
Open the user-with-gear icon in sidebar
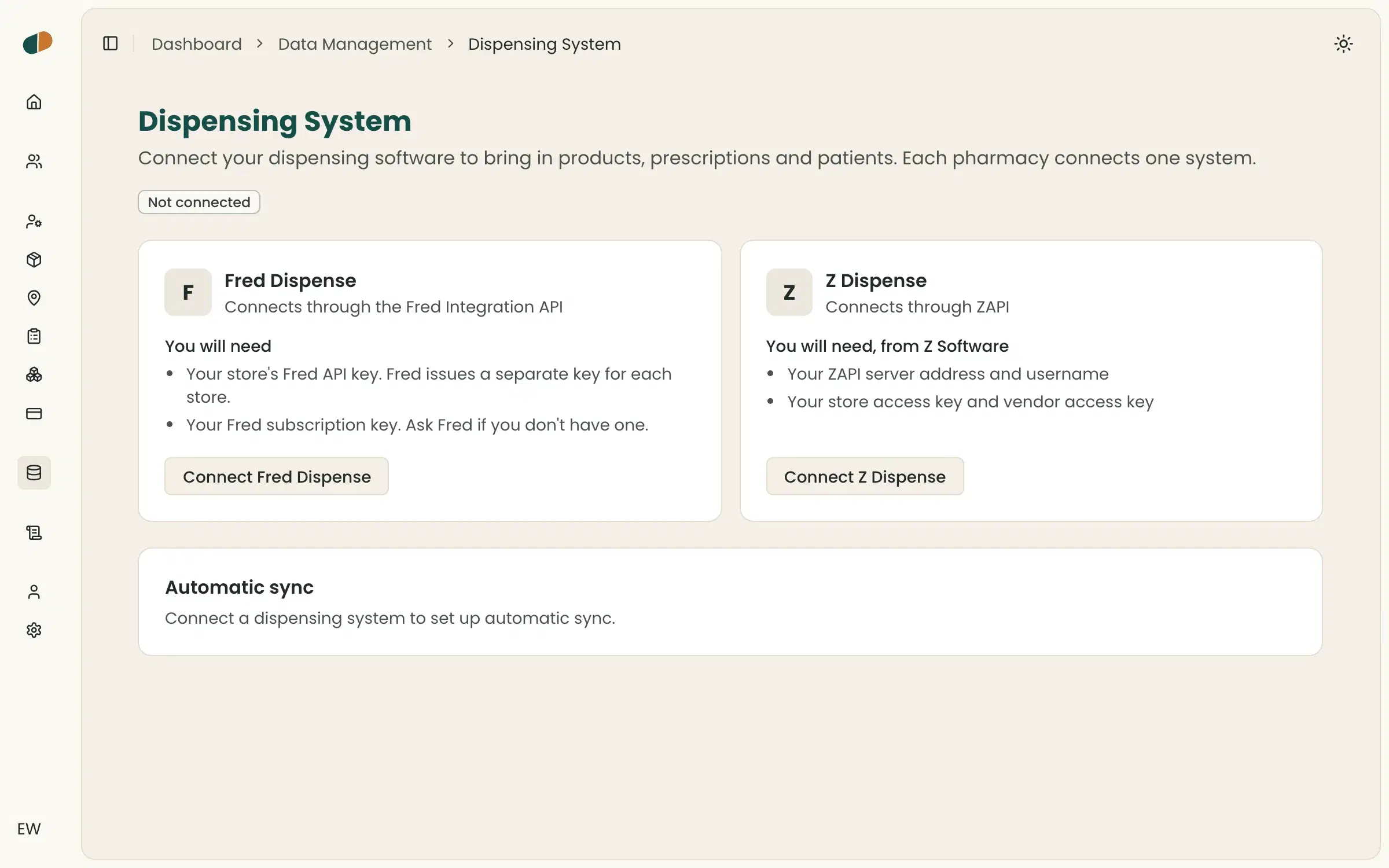pyautogui.click(x=34, y=222)
